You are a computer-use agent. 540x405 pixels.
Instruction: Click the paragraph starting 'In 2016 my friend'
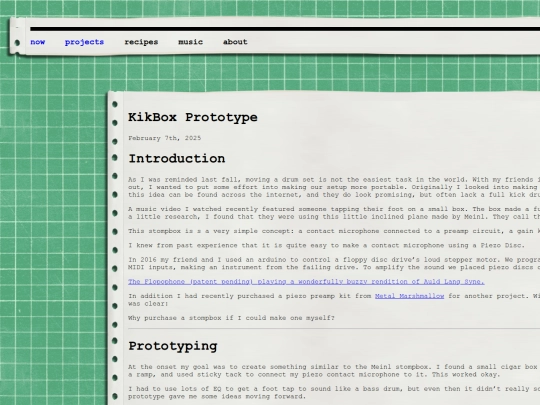[x=334, y=263]
